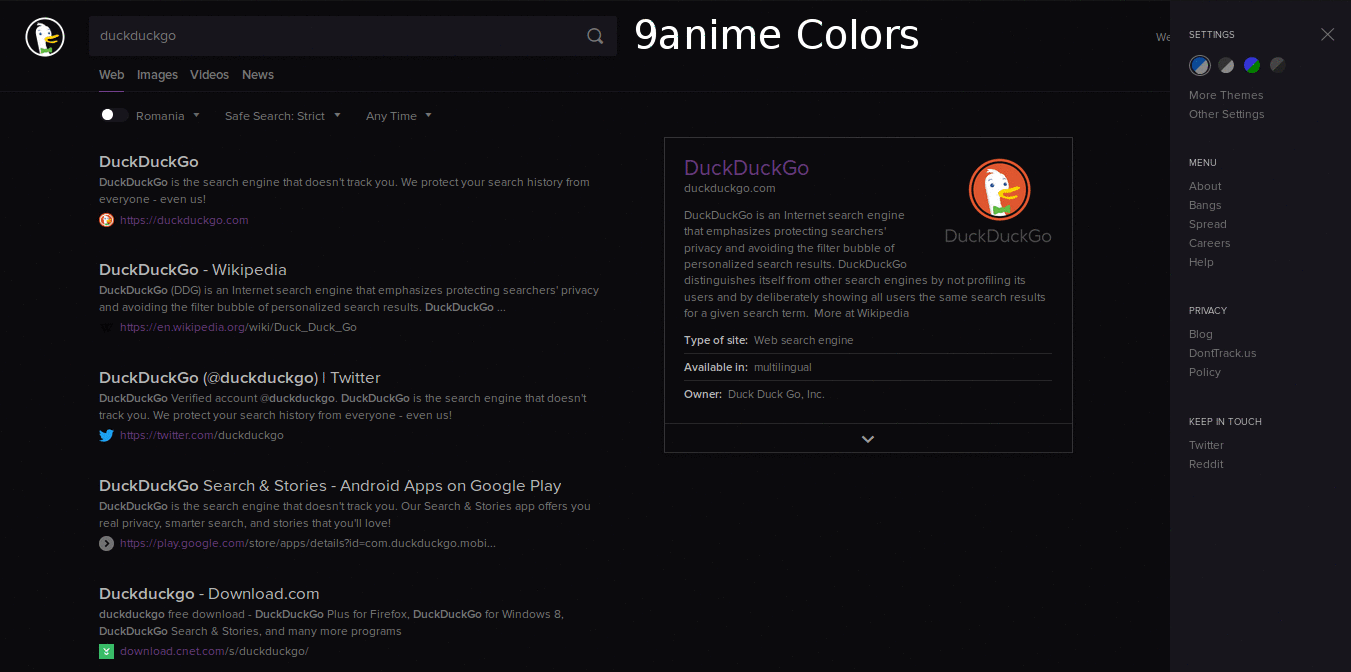Switch to the Videos tab
This screenshot has height=672, width=1351.
209,75
